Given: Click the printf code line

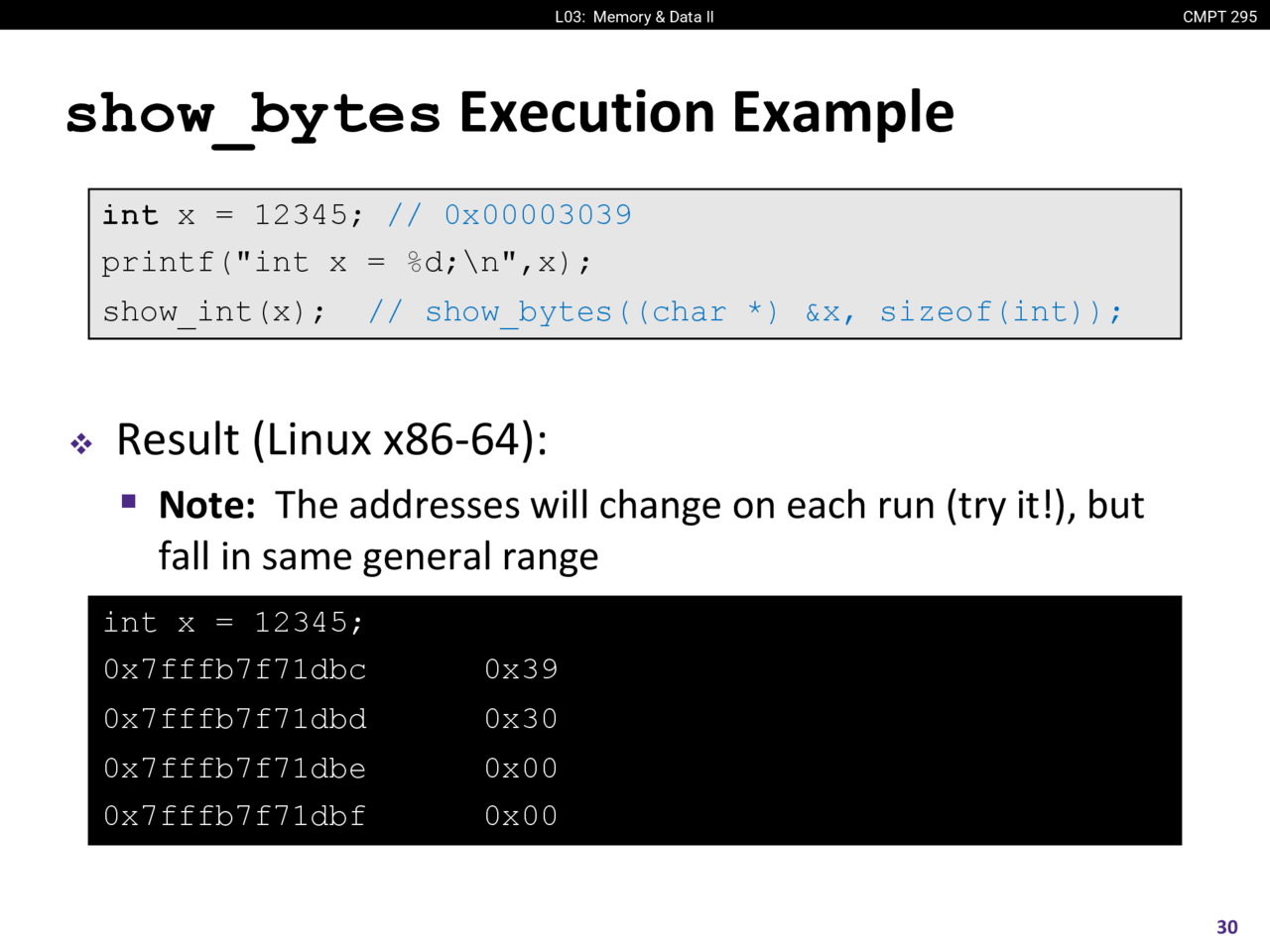Looking at the screenshot, I should (x=346, y=263).
